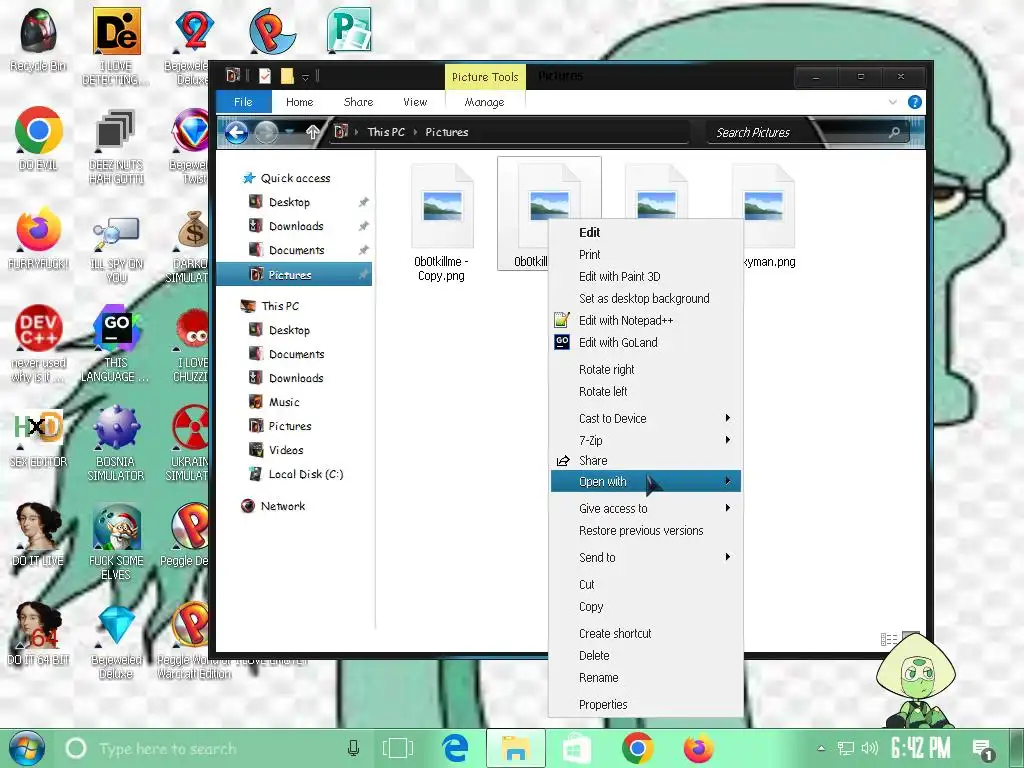Screen dimensions: 1024x768
Task: Open quick access toolbar dropdown
Action: 305,77
